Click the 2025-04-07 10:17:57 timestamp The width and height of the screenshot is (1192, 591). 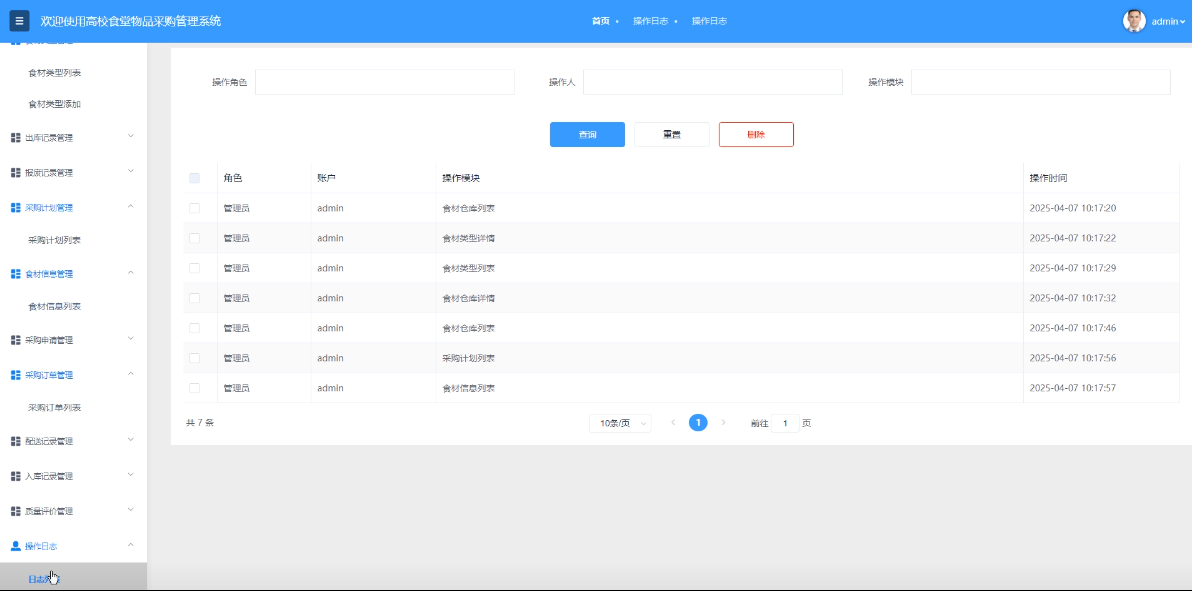1073,388
